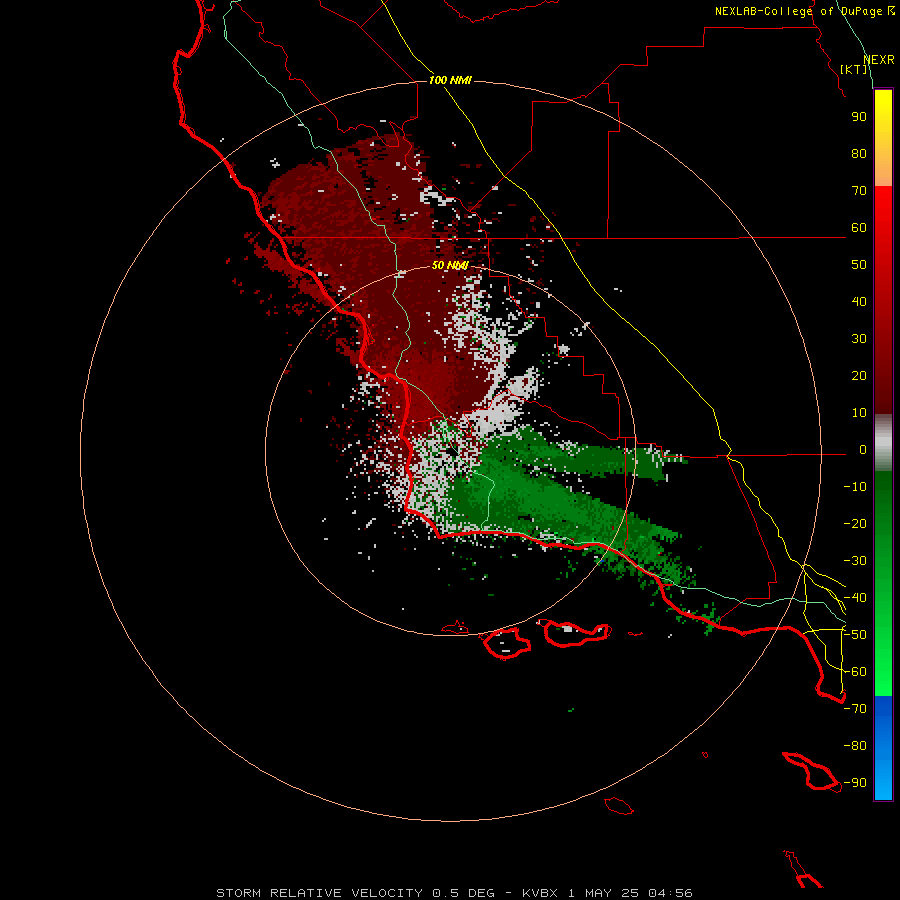Click the KVBX station ID in caption

(x=542, y=893)
